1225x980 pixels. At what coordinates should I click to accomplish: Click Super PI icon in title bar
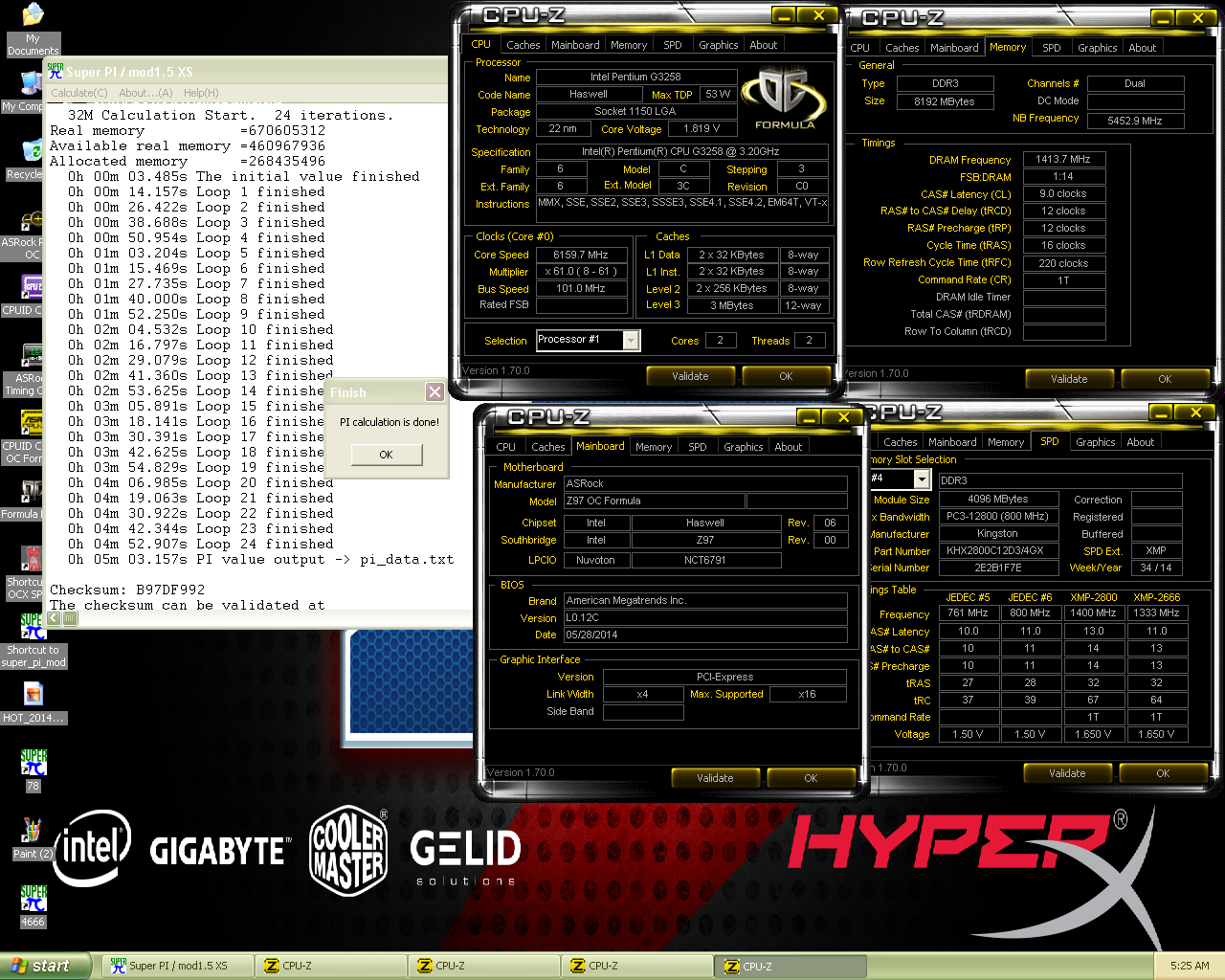pyautogui.click(x=56, y=71)
